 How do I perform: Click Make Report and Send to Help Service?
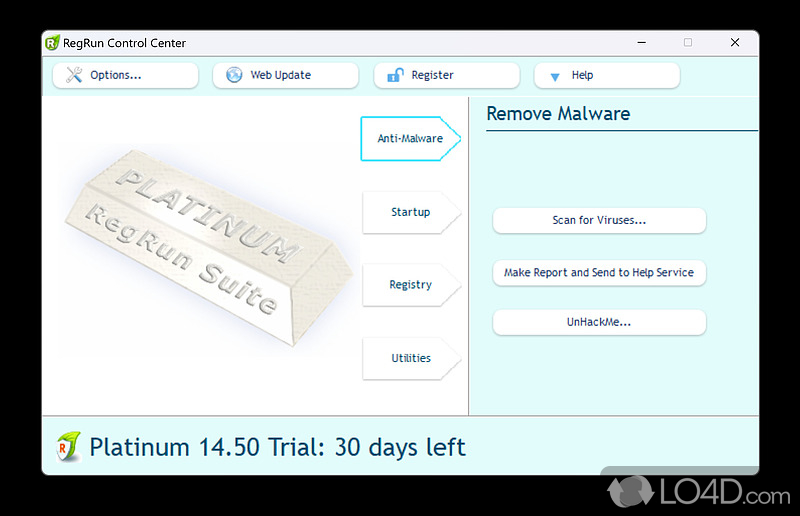point(599,273)
